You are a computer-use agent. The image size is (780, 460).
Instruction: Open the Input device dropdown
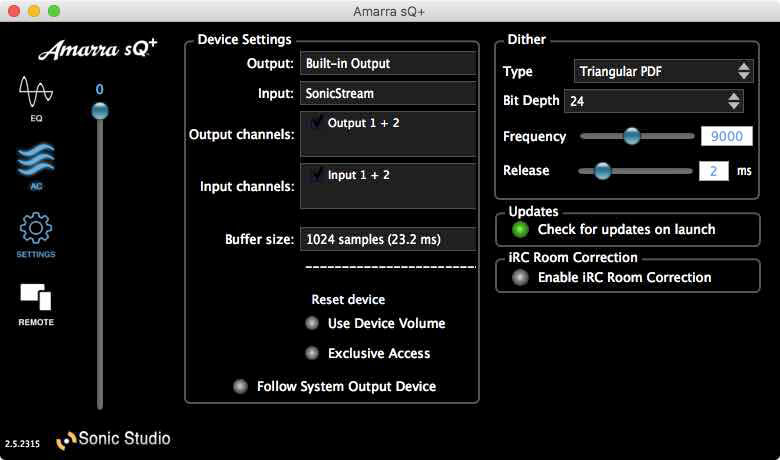pos(388,93)
